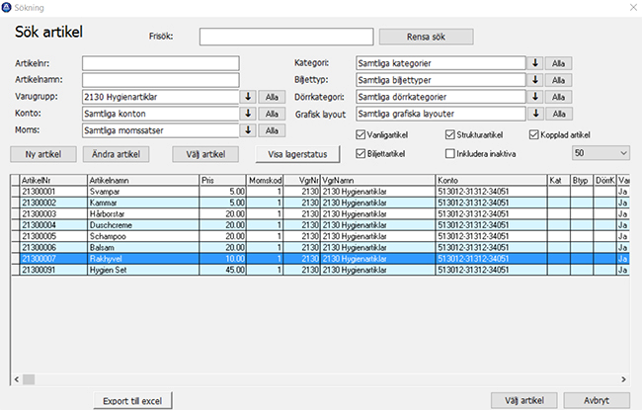Click the Ändra artikel button

click(x=116, y=154)
